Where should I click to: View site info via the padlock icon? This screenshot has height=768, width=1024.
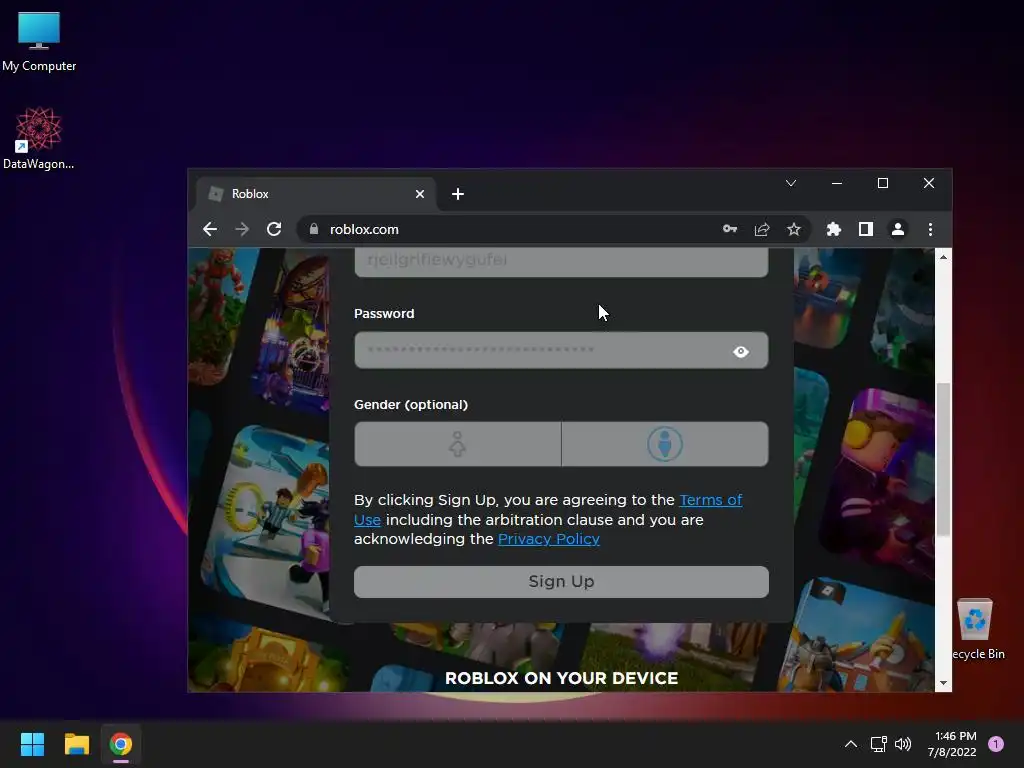click(314, 229)
